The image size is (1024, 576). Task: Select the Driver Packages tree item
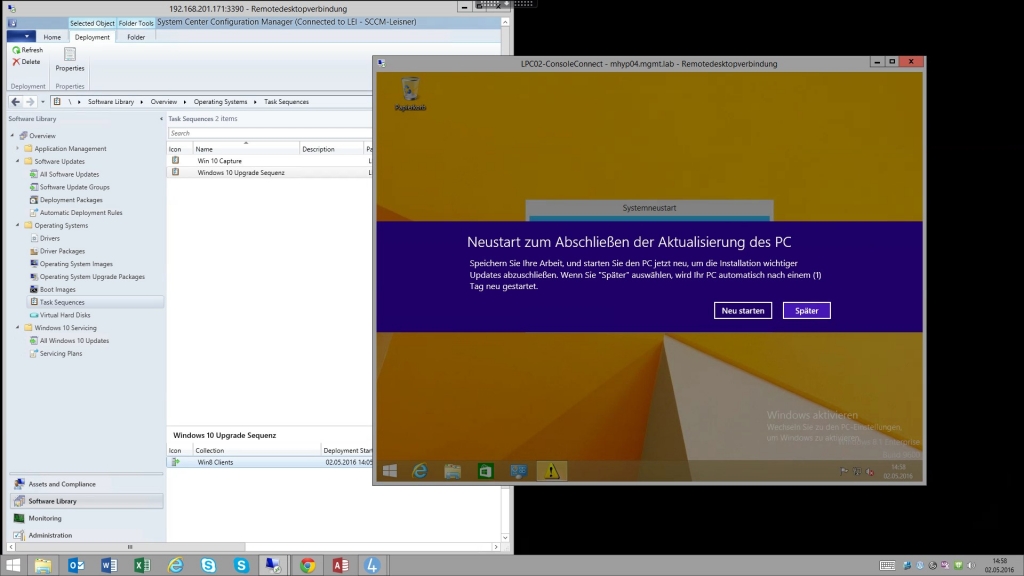click(62, 251)
